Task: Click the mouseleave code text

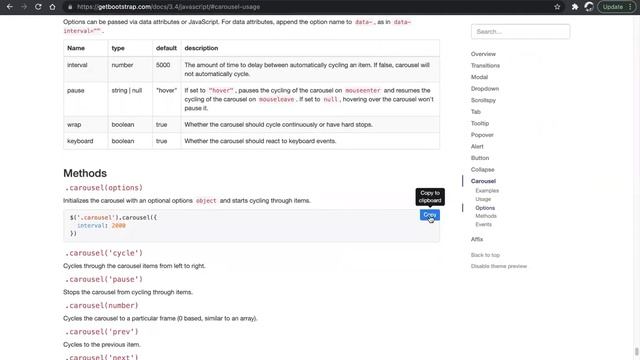Action: coord(276,99)
